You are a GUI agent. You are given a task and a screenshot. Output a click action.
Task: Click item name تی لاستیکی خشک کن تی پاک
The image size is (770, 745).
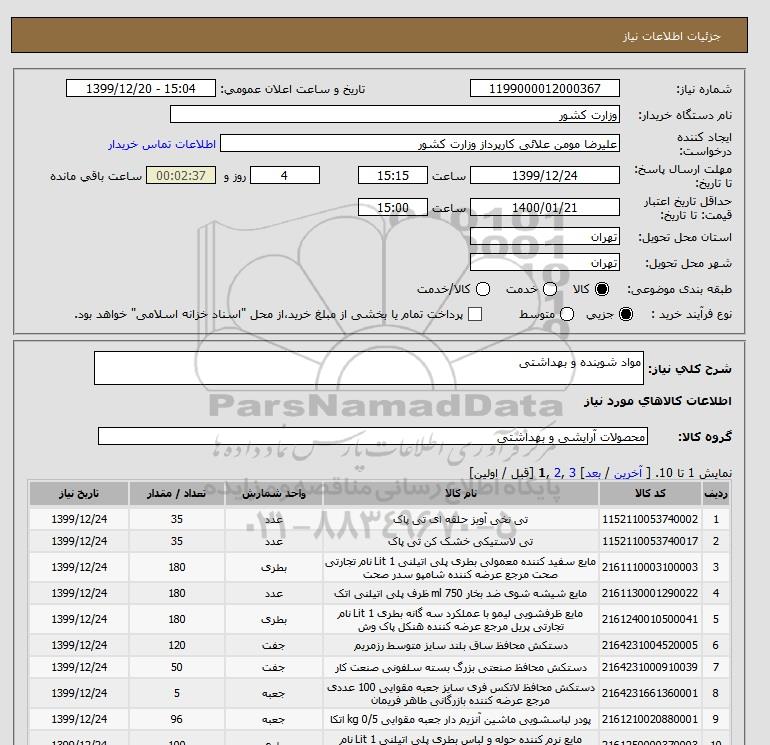[461, 541]
